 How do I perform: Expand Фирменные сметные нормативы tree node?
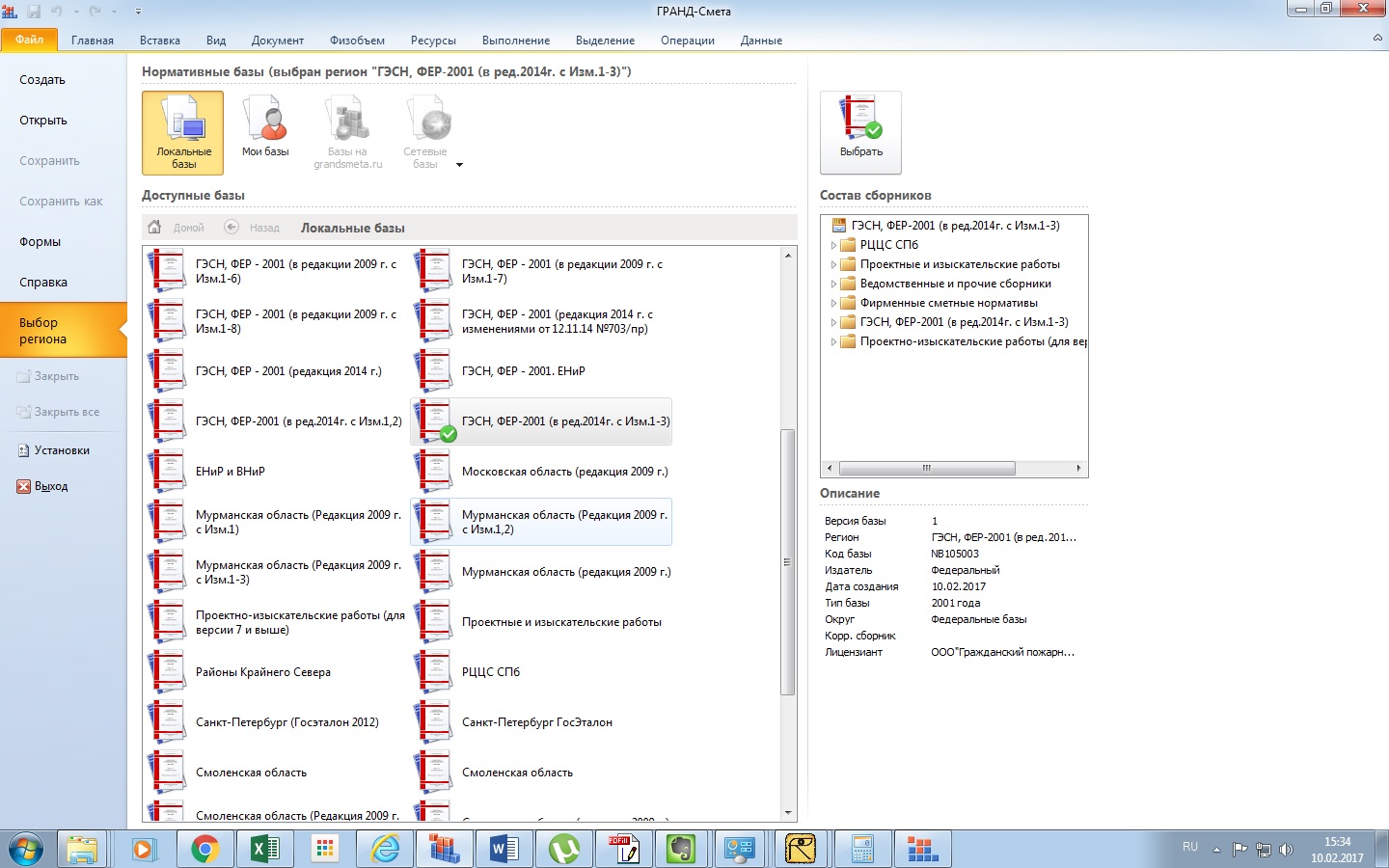[833, 303]
